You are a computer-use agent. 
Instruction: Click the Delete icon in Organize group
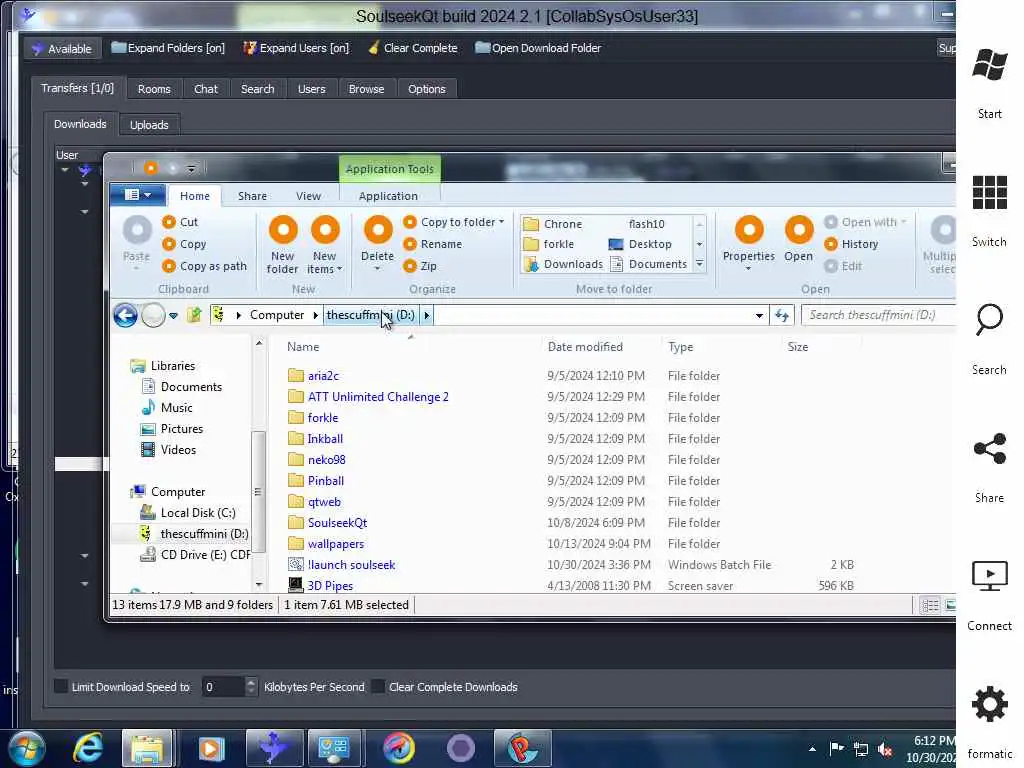click(x=377, y=231)
